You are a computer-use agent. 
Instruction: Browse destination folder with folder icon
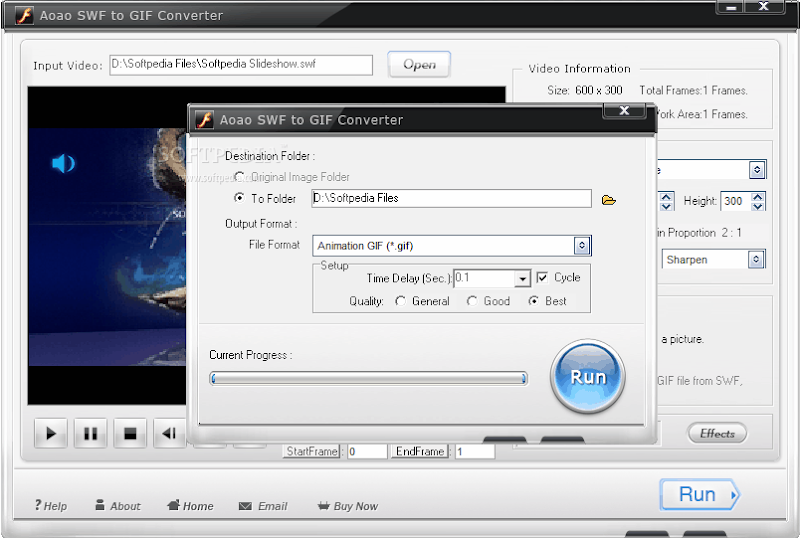tap(609, 200)
